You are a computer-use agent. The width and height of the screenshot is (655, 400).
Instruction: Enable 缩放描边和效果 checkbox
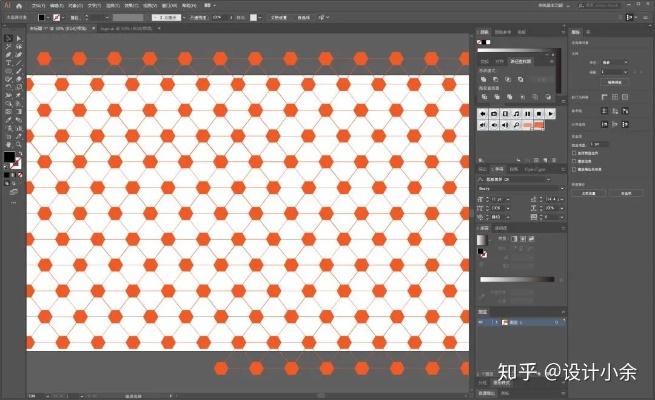point(574,169)
